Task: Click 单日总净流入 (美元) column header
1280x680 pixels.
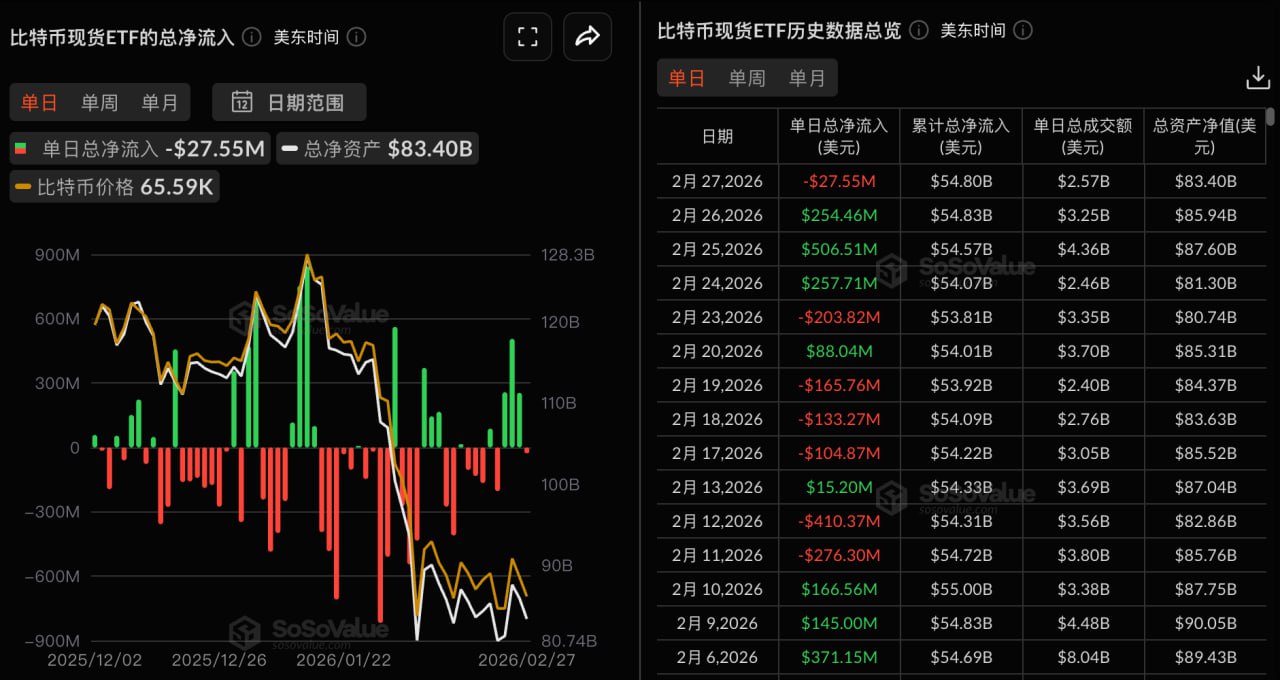Action: 839,136
